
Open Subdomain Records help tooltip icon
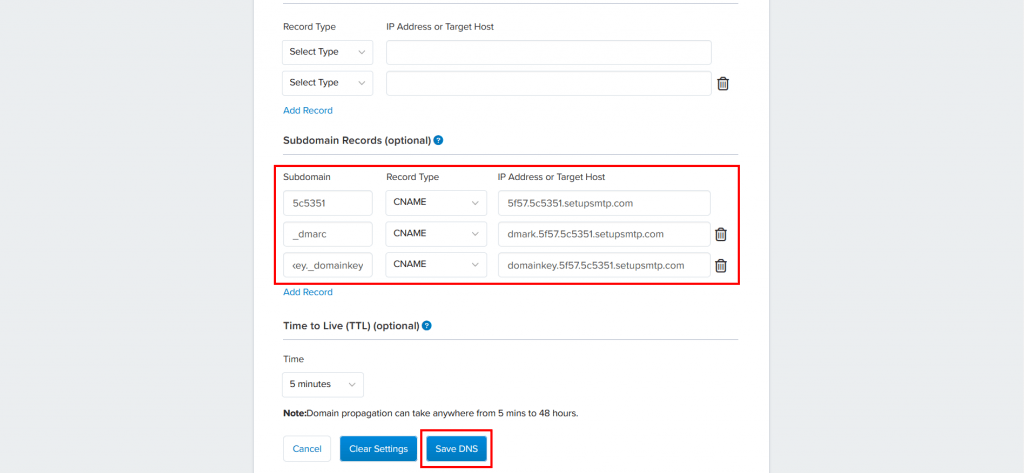438,140
